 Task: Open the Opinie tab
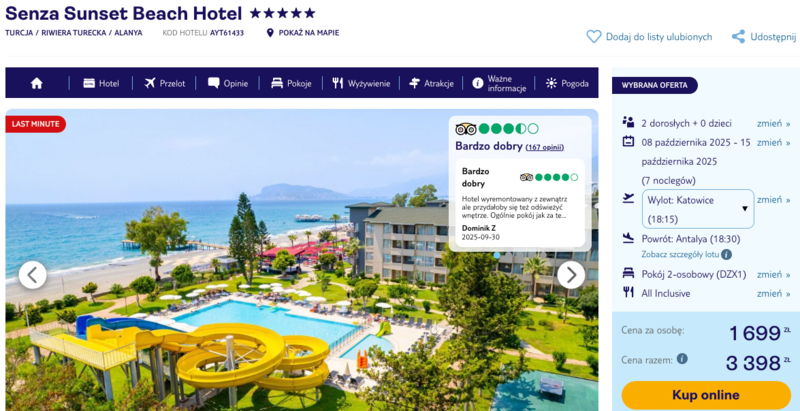tap(228, 83)
